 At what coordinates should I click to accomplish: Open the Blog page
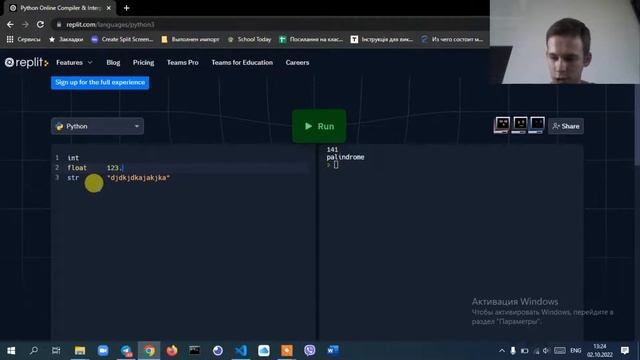click(x=113, y=62)
